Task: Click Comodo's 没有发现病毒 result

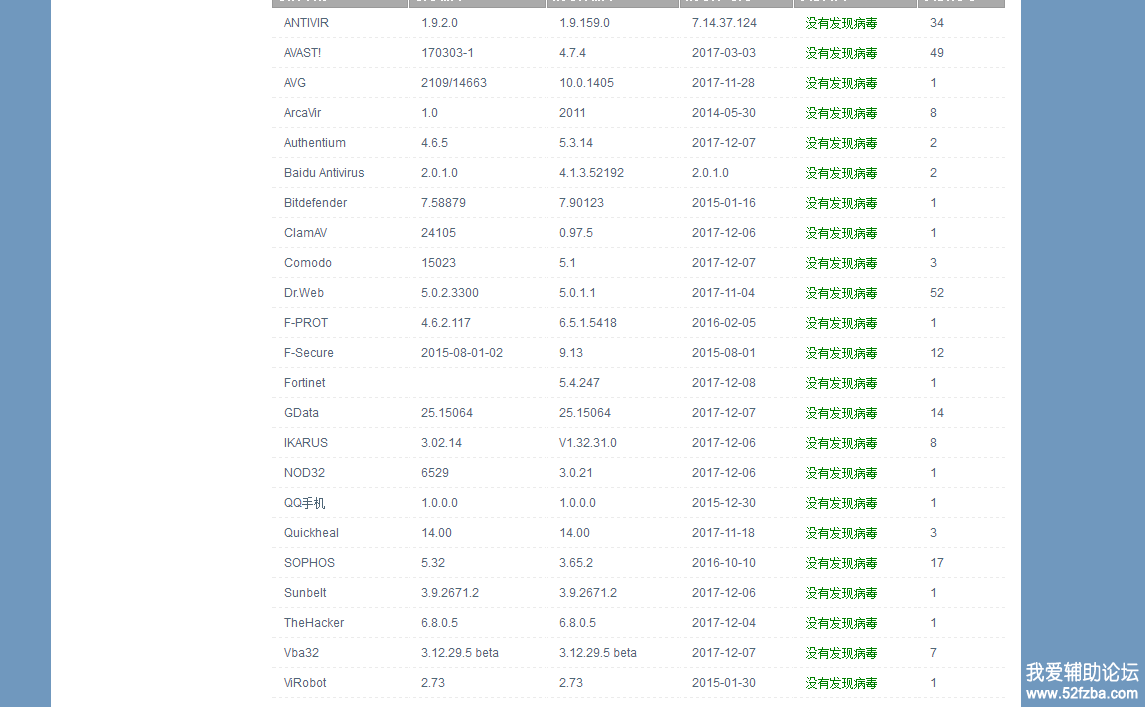Action: [x=841, y=263]
